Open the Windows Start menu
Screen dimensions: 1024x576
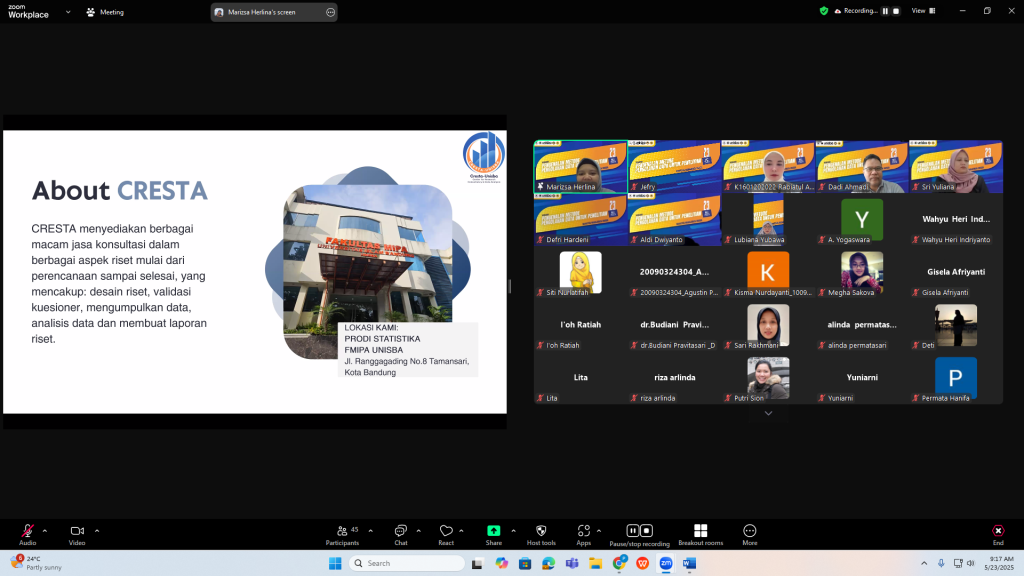pos(335,563)
